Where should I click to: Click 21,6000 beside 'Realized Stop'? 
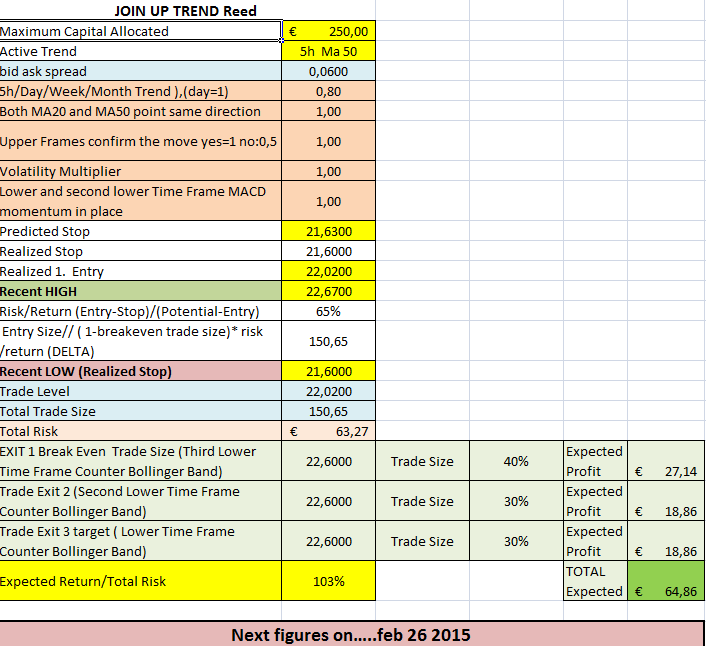(x=328, y=251)
